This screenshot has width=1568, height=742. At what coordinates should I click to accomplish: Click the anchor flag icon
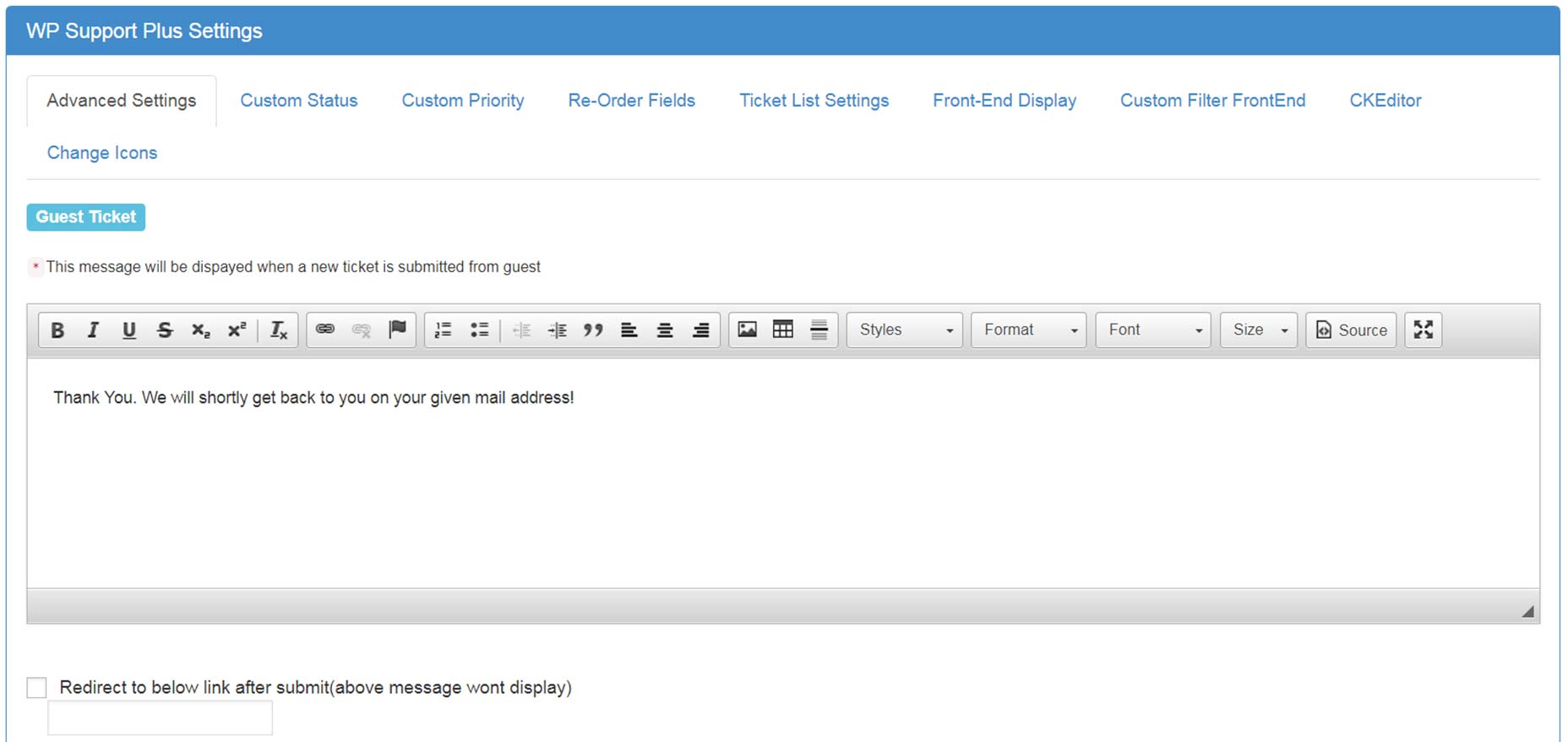[x=397, y=330]
